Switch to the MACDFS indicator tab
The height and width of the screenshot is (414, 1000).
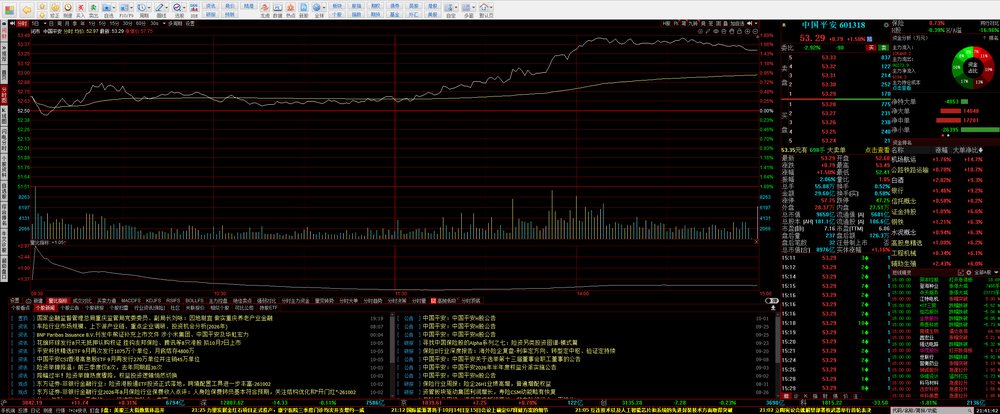coord(131,300)
